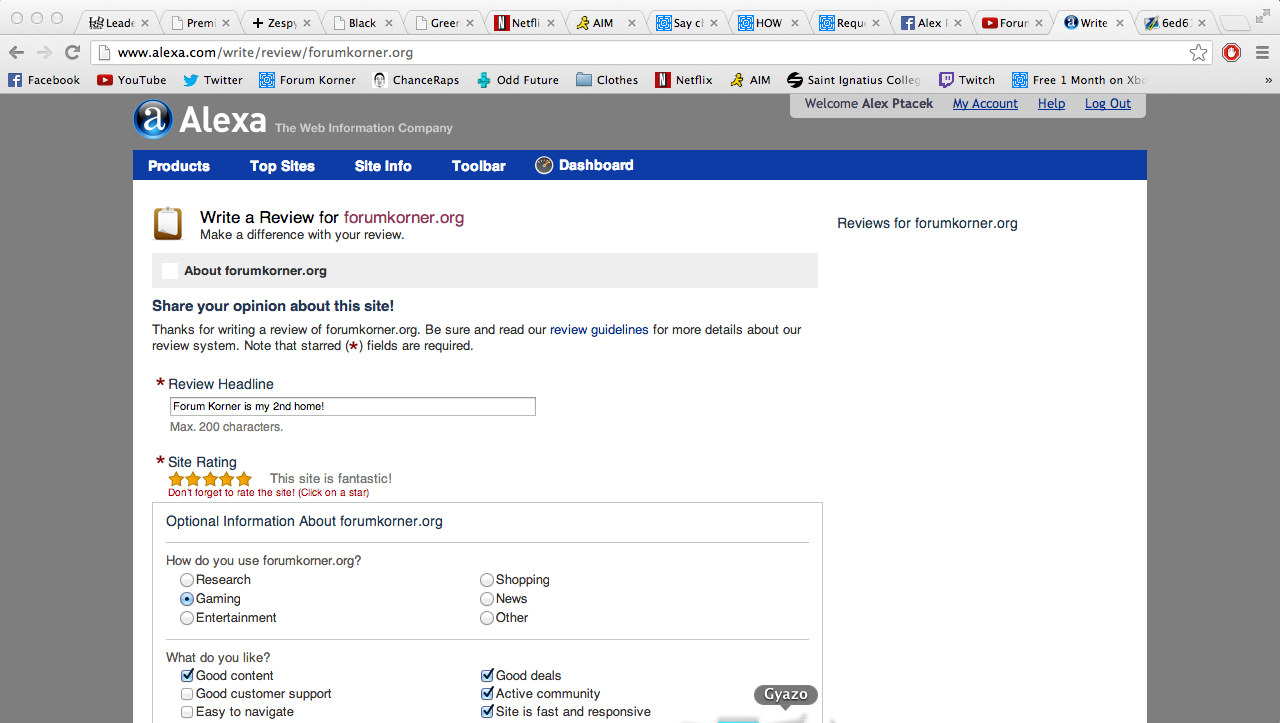Uncheck the Good deals checkbox
The width and height of the screenshot is (1280, 723).
pyautogui.click(x=488, y=676)
